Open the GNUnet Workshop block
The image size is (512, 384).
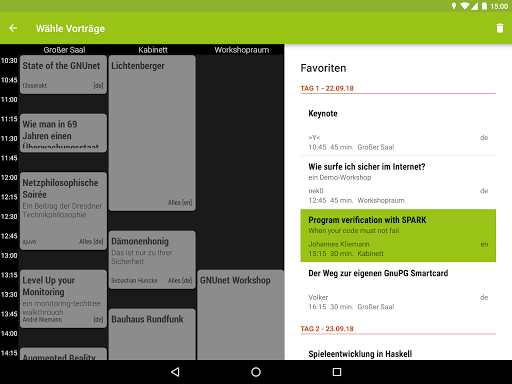241,315
